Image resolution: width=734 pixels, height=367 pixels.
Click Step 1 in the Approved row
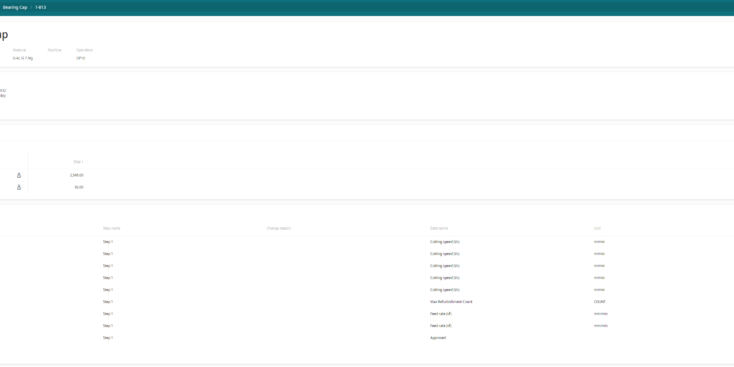[x=108, y=338]
